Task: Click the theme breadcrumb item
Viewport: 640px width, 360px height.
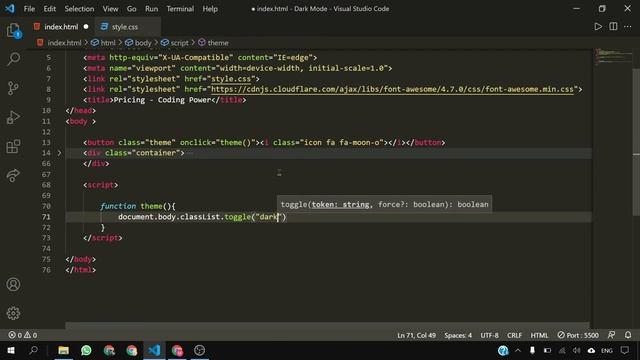Action: pyautogui.click(x=213, y=42)
